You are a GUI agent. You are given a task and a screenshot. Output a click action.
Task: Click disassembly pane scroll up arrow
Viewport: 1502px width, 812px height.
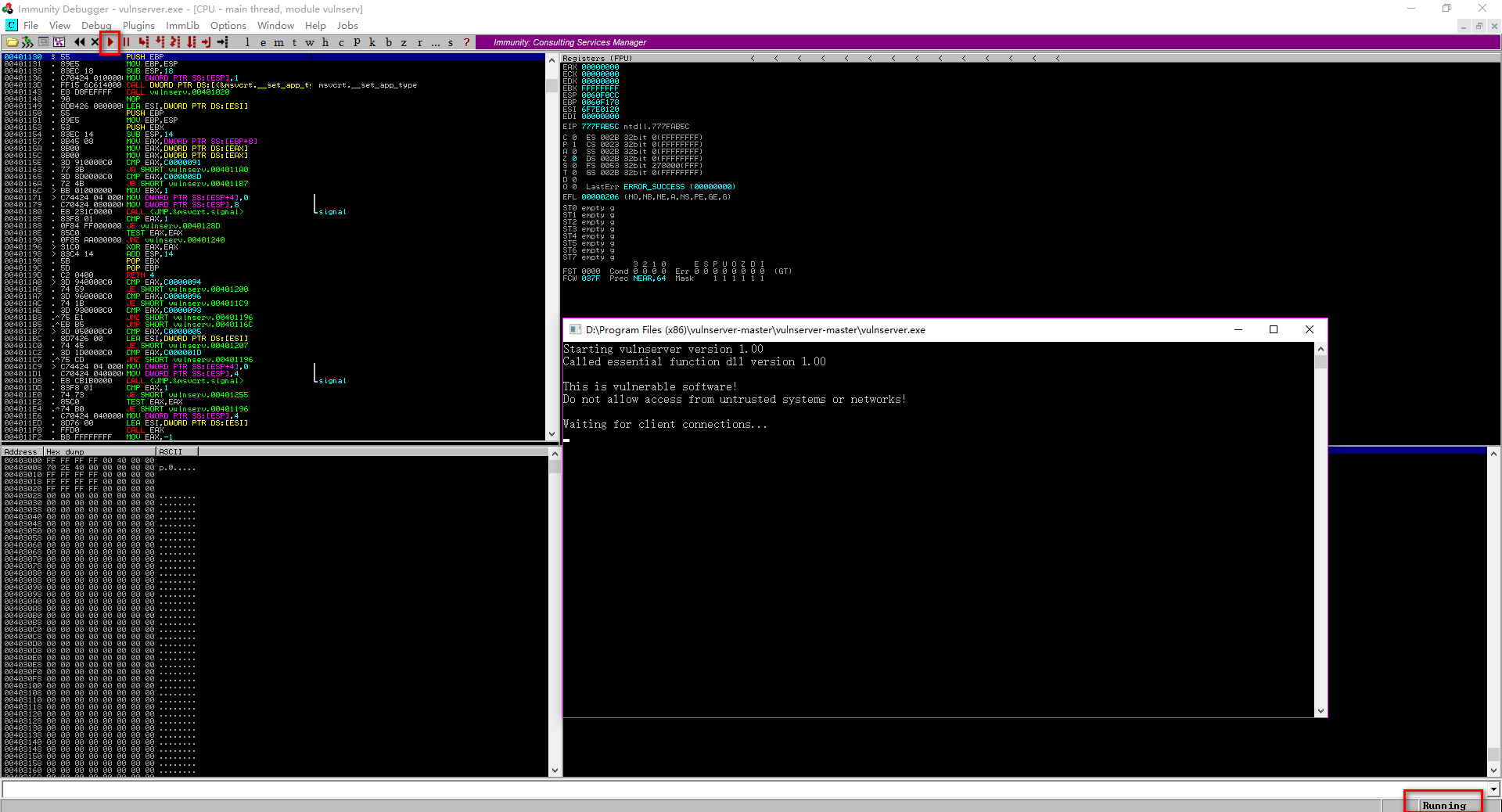point(552,60)
